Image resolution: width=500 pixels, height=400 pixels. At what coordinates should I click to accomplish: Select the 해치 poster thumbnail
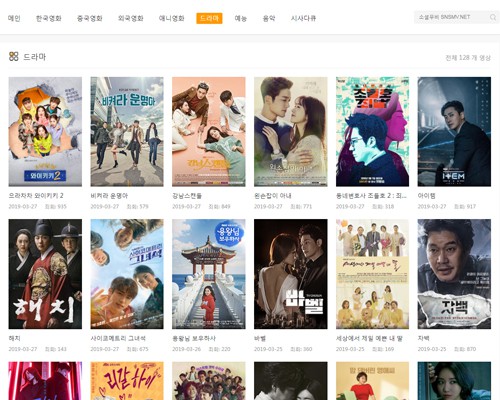(45, 274)
